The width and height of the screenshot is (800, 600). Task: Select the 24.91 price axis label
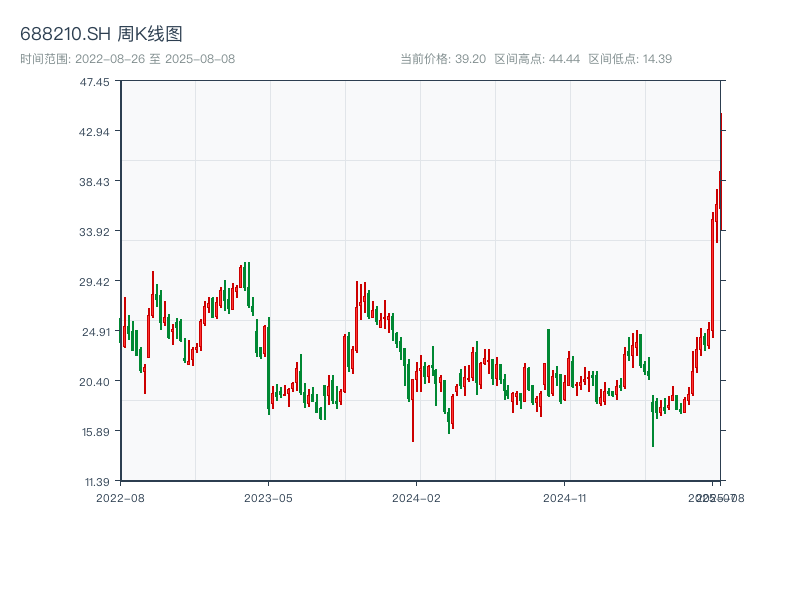[96, 332]
